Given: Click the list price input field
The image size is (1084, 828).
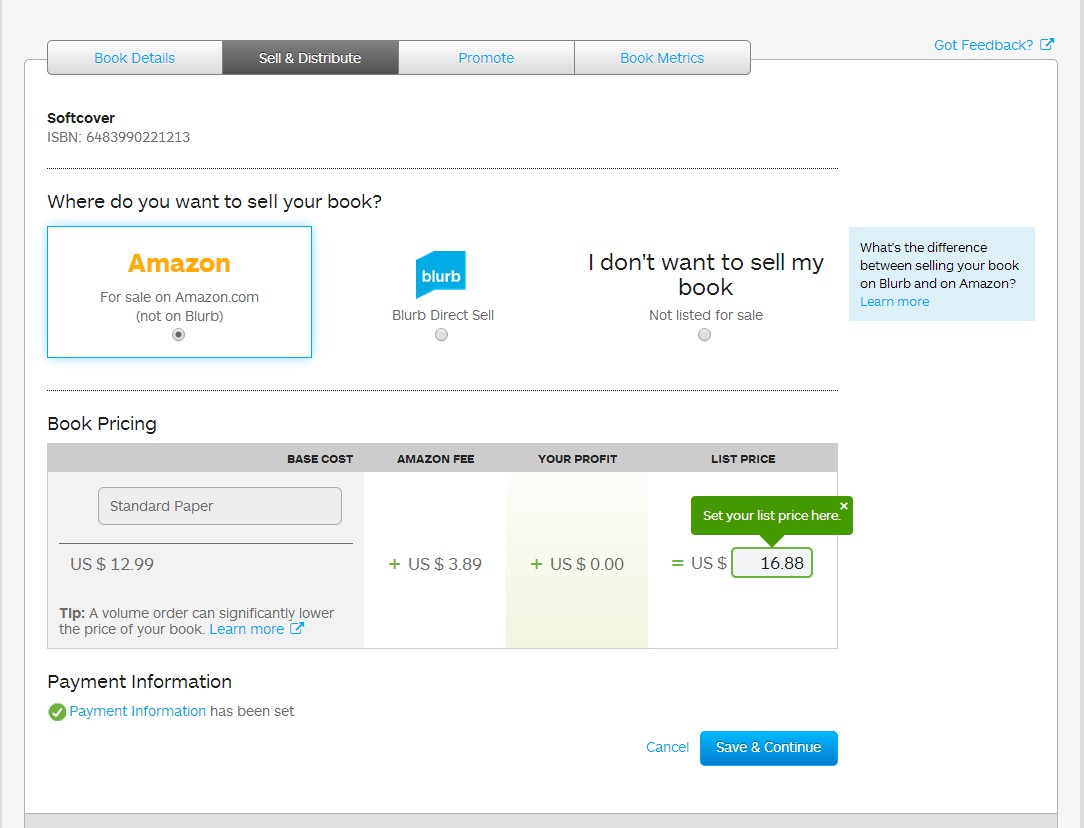Looking at the screenshot, I should [x=772, y=563].
